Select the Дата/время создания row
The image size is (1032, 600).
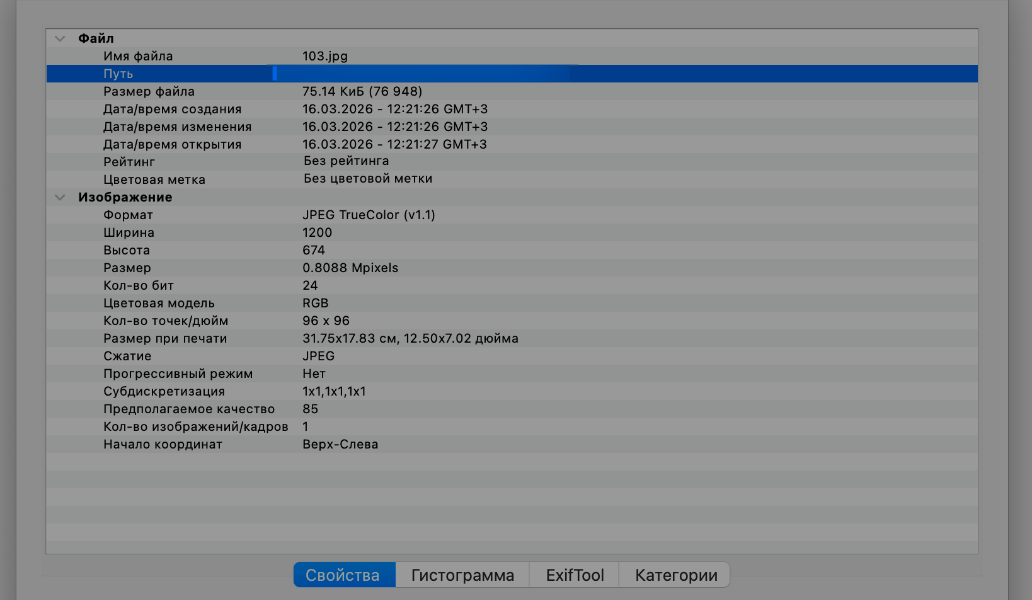[x=172, y=109]
